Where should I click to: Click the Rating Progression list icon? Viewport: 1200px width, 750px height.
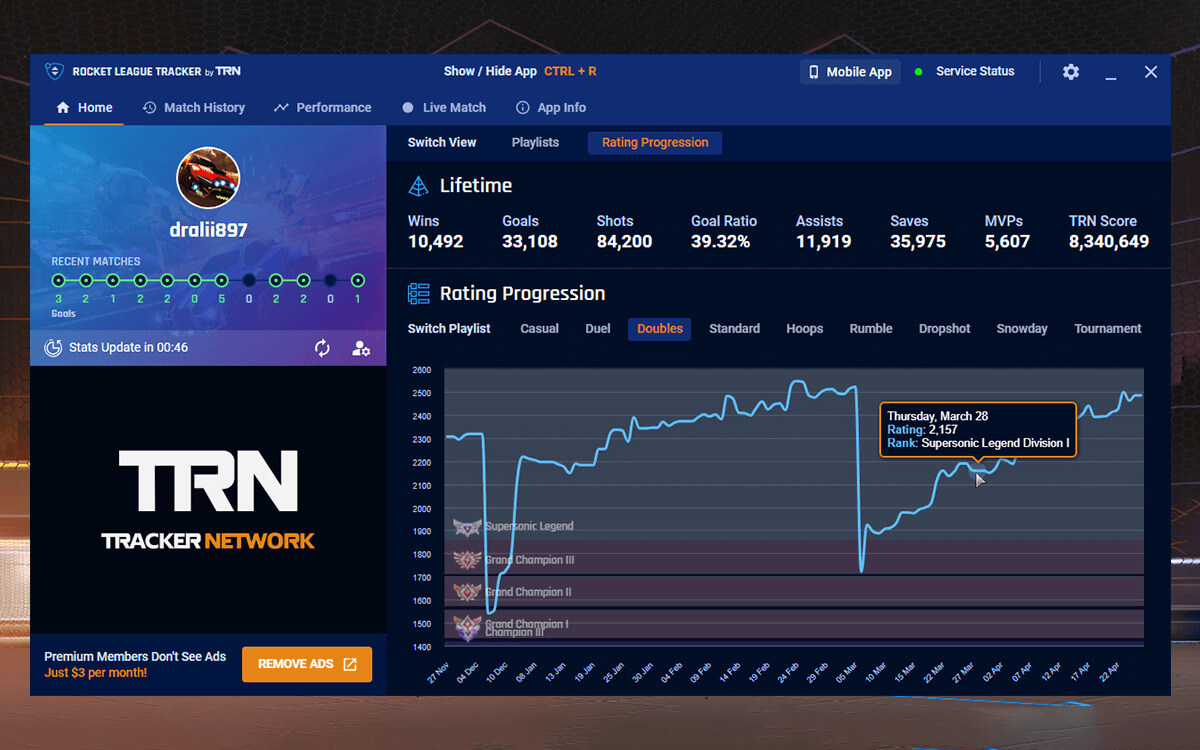(x=419, y=294)
